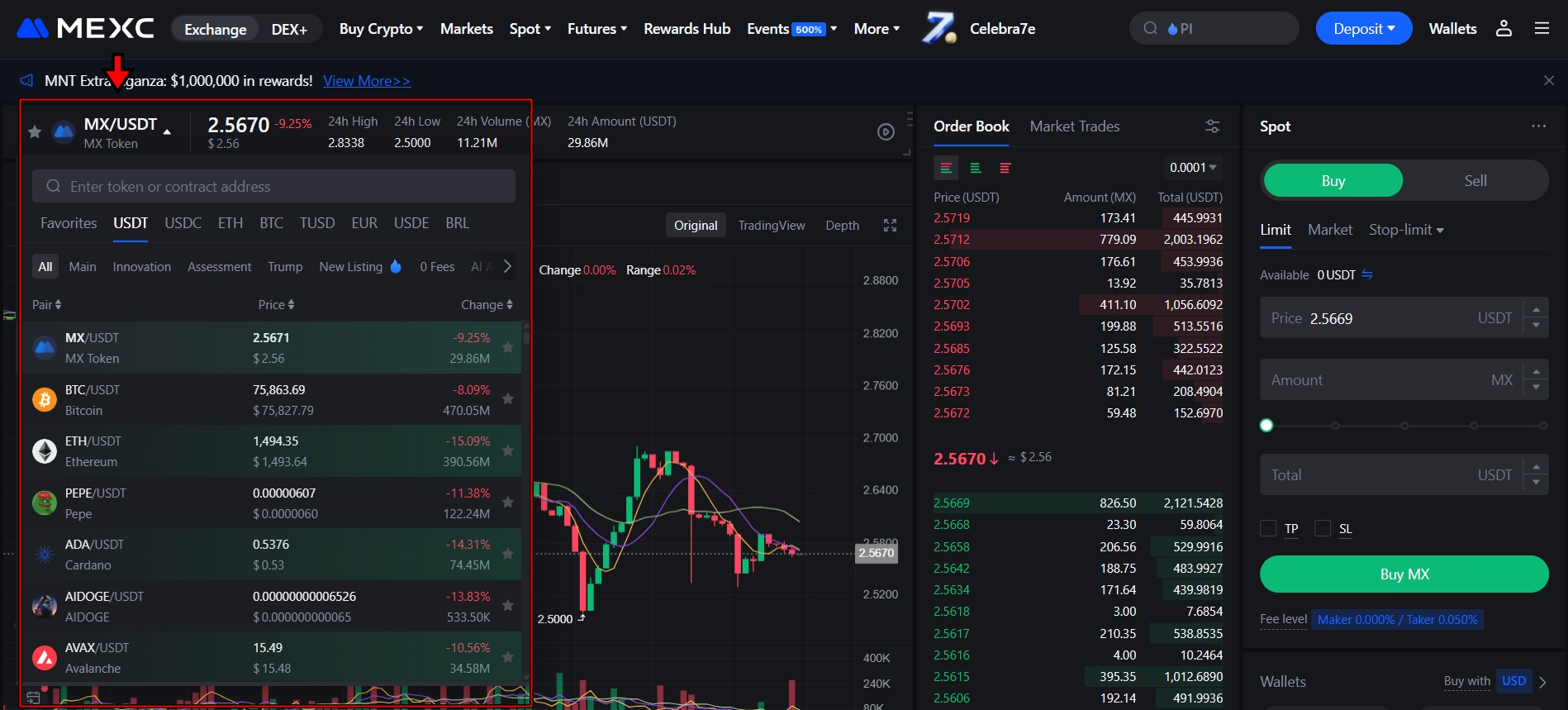Click the fire icon on New Listing
This screenshot has height=710, width=1568.
tap(396, 266)
